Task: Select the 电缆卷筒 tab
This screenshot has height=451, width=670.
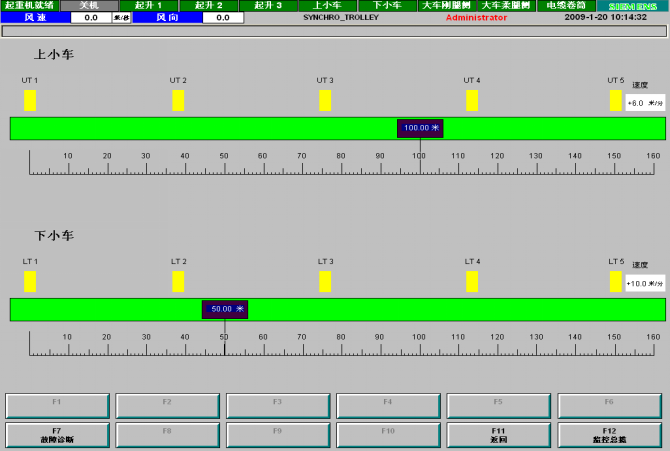Action: 566,6
